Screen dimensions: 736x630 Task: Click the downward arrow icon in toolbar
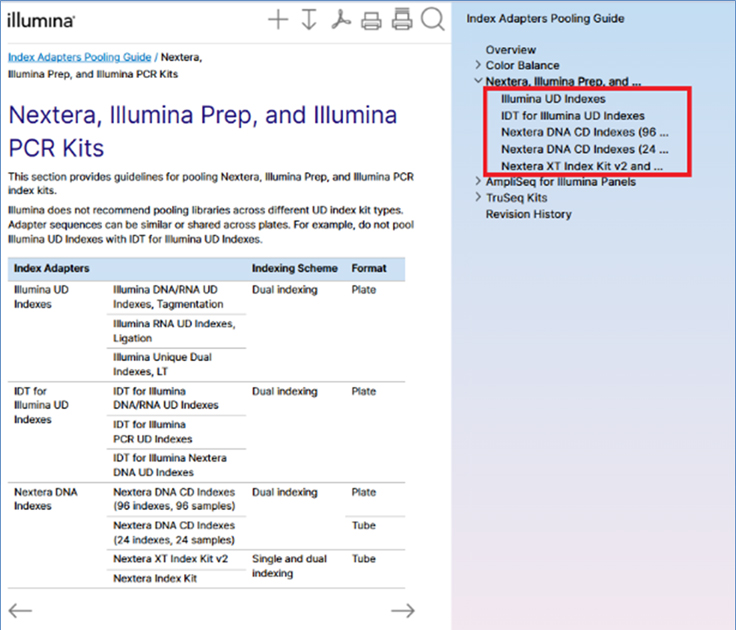pos(309,20)
